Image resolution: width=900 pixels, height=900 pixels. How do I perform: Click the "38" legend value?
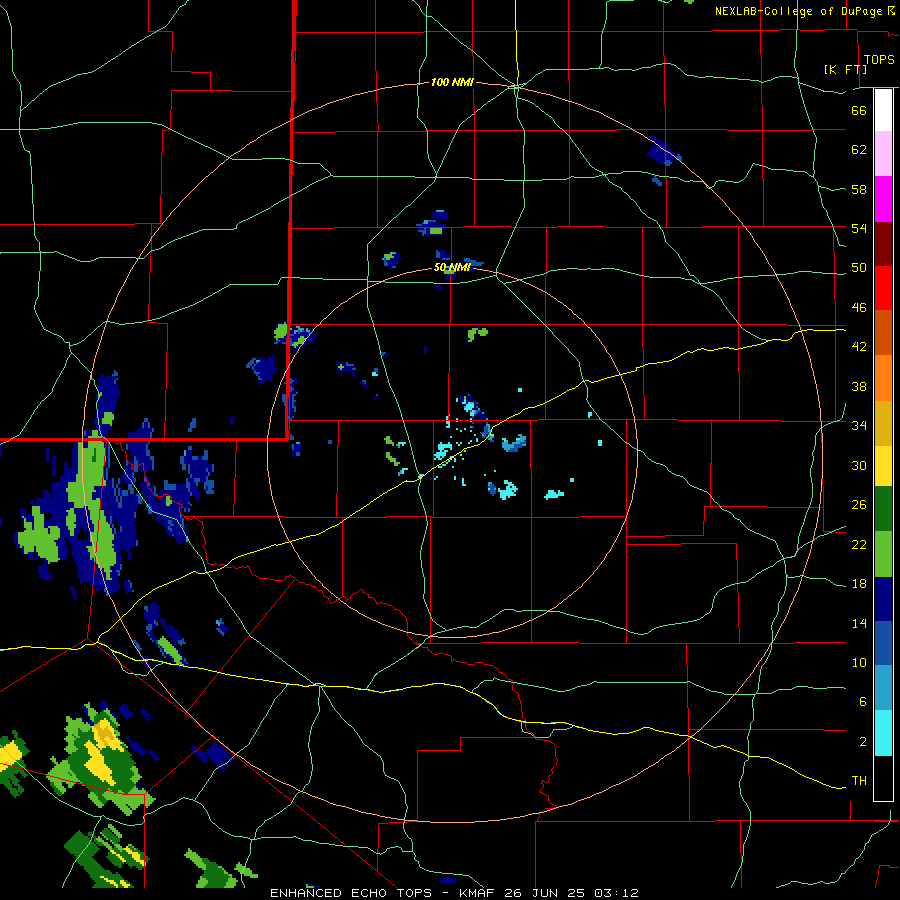pyautogui.click(x=859, y=386)
